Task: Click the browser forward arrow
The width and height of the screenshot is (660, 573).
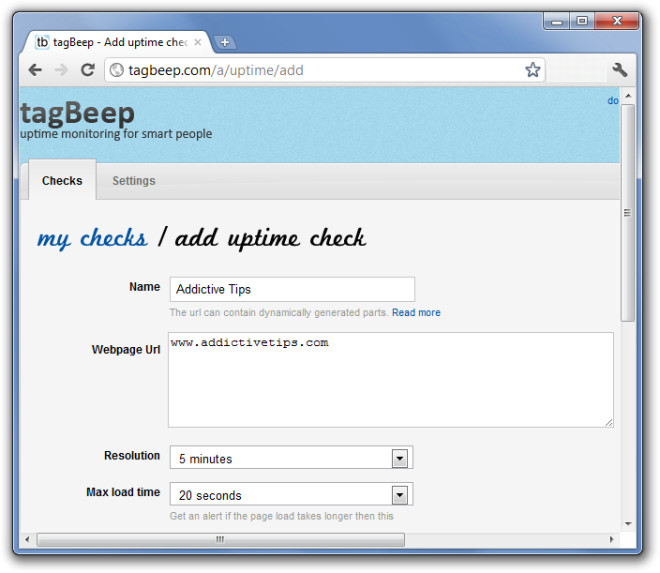Action: tap(61, 70)
